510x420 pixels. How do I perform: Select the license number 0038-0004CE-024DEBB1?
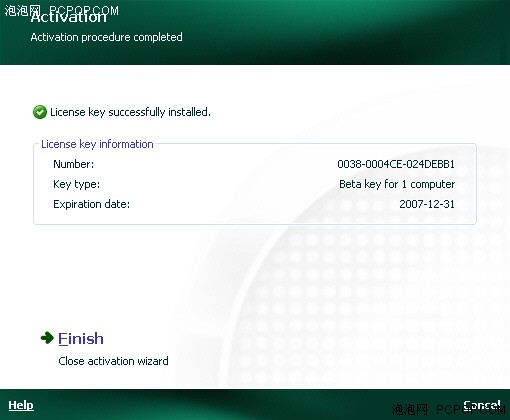pos(396,164)
